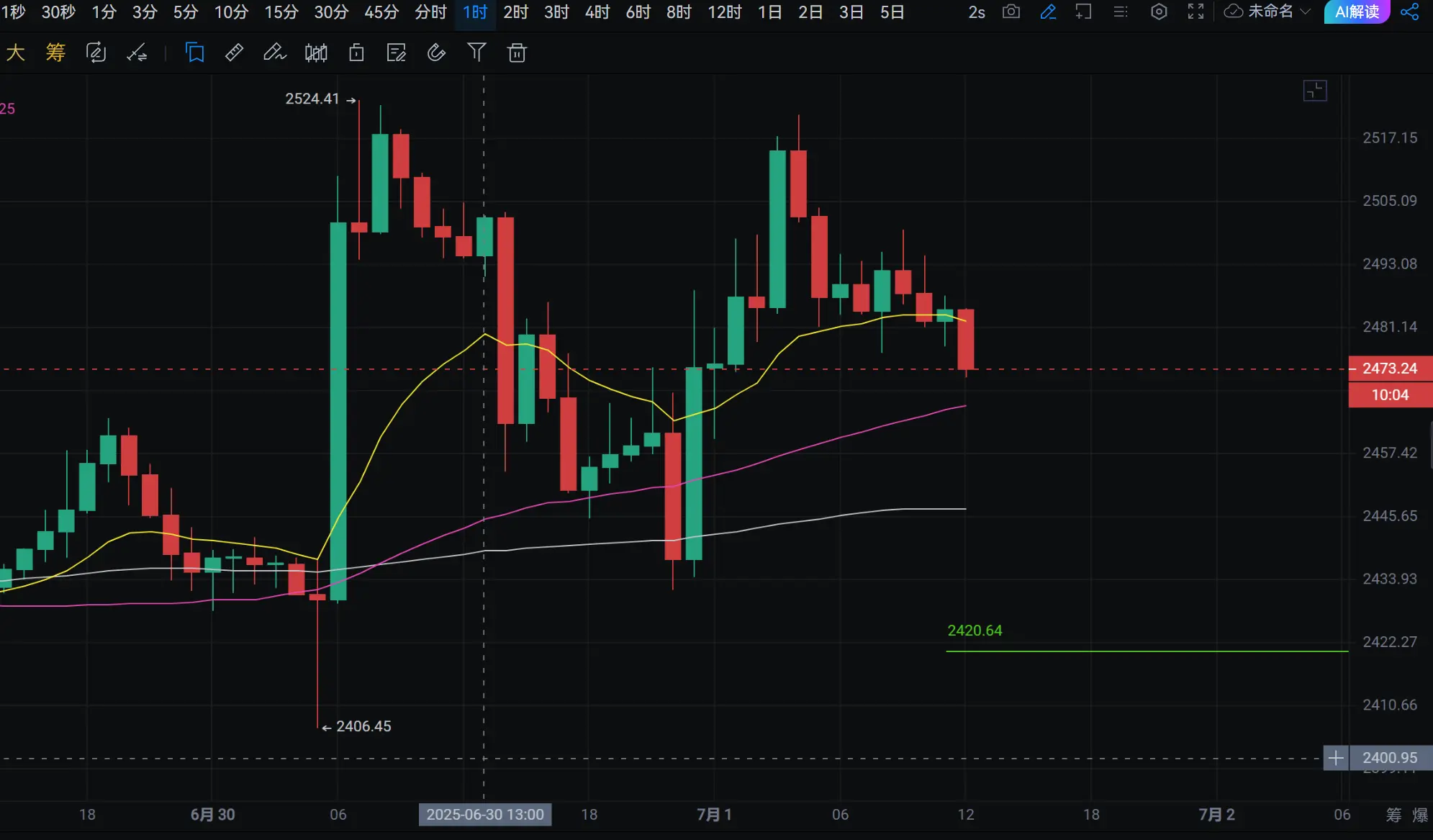Click the cloud save status icon
The width and height of the screenshot is (1433, 840).
click(1234, 12)
